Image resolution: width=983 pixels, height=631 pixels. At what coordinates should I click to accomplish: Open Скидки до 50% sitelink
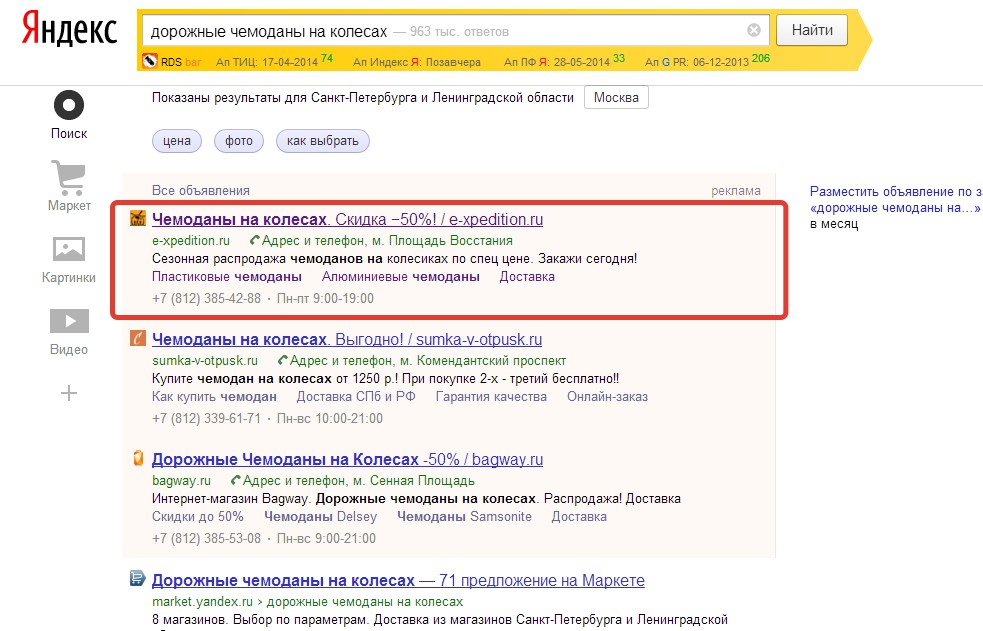(197, 516)
